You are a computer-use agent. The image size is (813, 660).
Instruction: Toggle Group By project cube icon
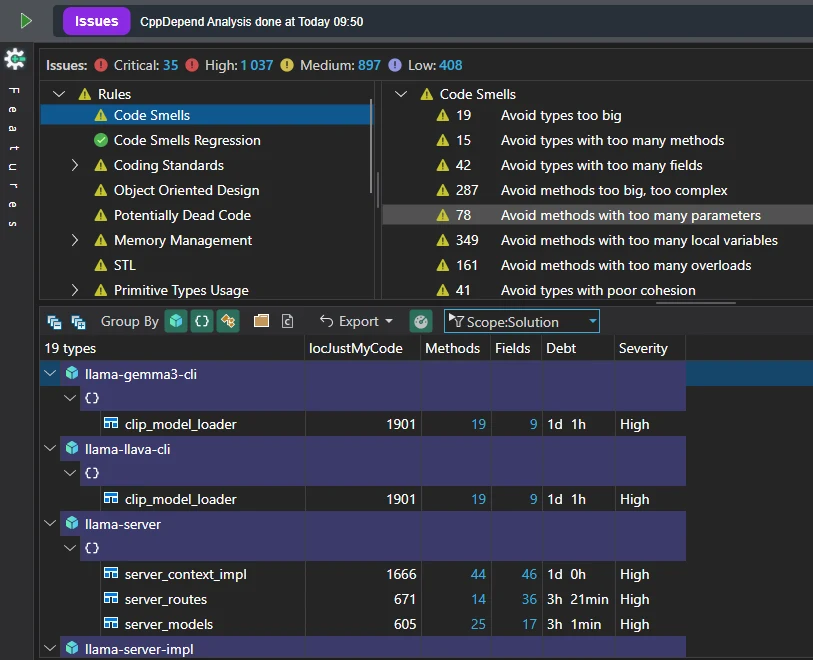(x=176, y=321)
